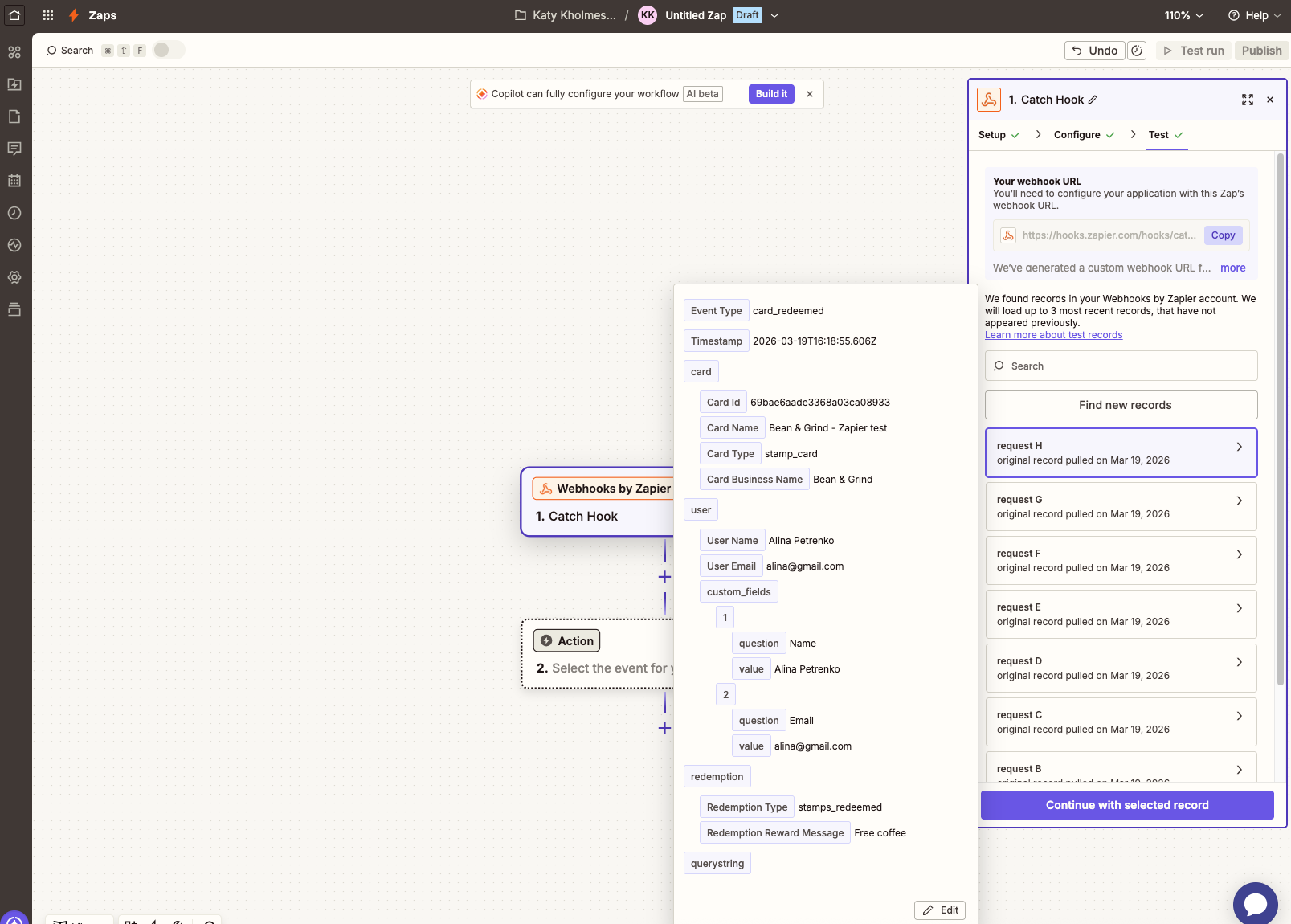Image resolution: width=1291 pixels, height=924 pixels.
Task: Click the version history icon beside Undo
Action: click(1137, 51)
